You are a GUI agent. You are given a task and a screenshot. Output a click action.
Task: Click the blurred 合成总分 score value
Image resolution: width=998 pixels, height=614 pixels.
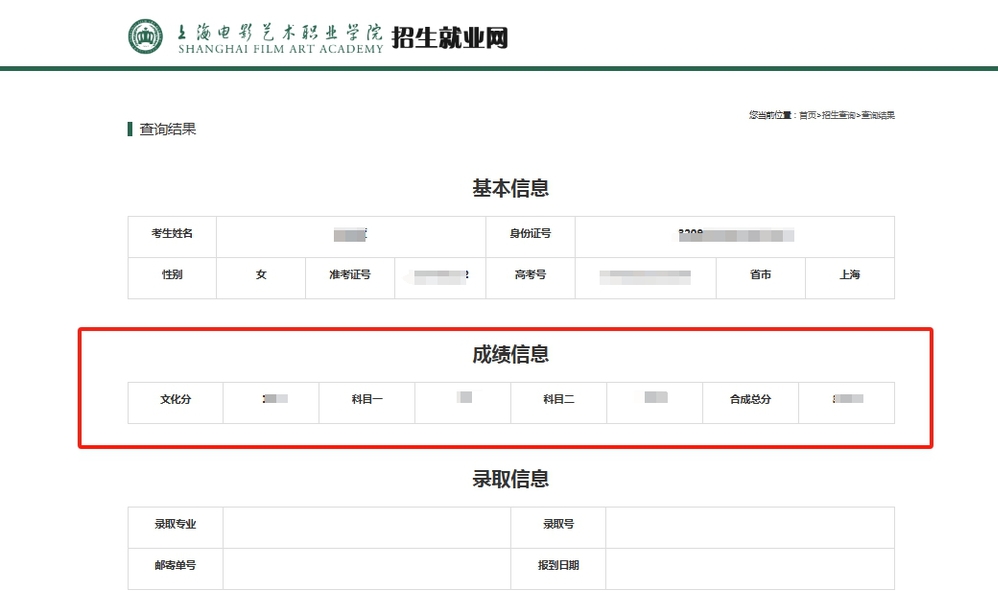pyautogui.click(x=846, y=400)
